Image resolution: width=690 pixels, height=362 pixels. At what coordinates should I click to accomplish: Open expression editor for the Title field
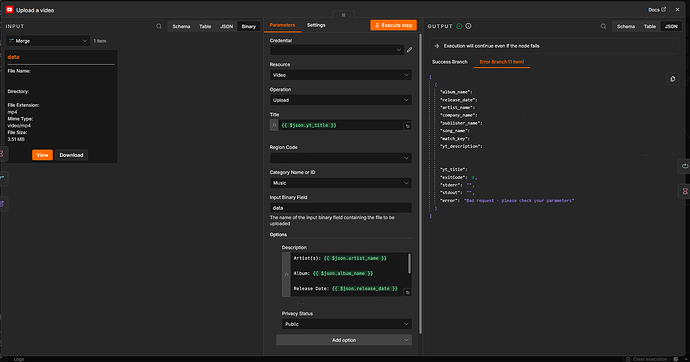(407, 126)
